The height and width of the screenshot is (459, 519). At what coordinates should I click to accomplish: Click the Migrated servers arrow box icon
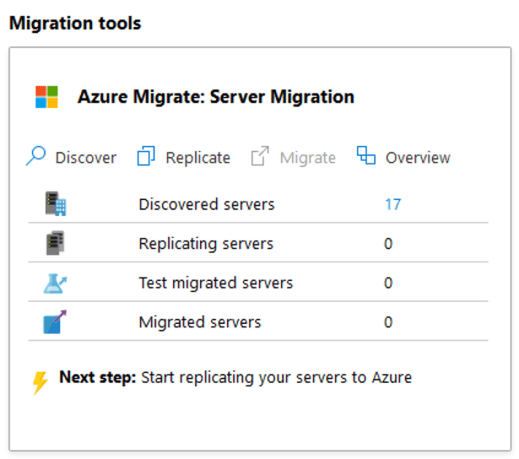(55, 322)
